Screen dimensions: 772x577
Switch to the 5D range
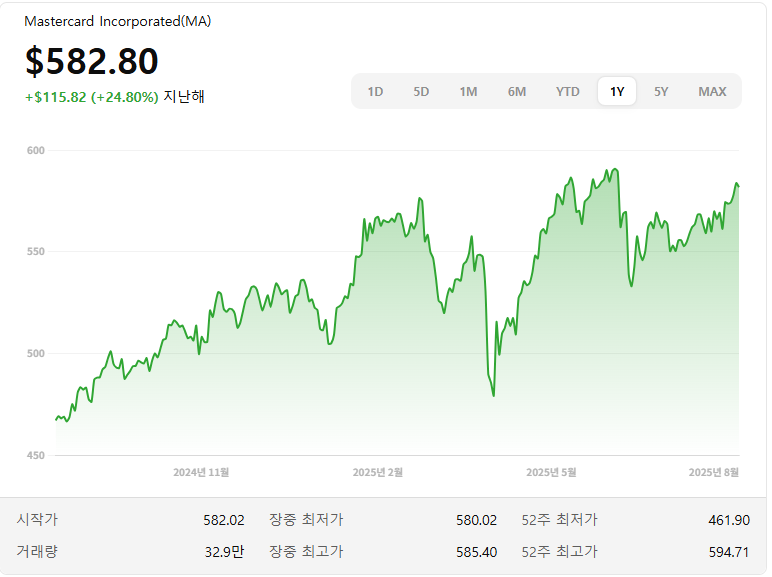pyautogui.click(x=421, y=92)
